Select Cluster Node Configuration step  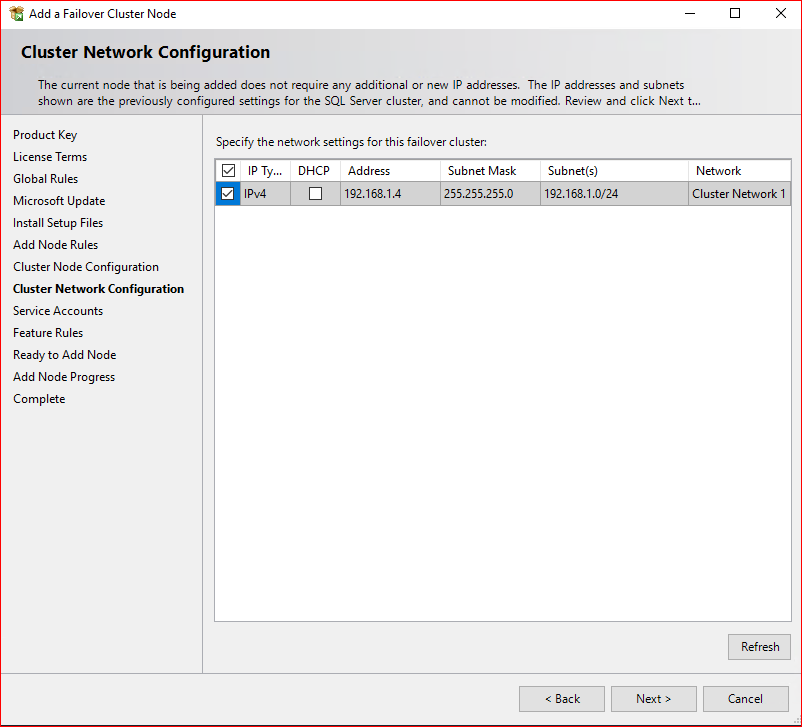point(86,267)
